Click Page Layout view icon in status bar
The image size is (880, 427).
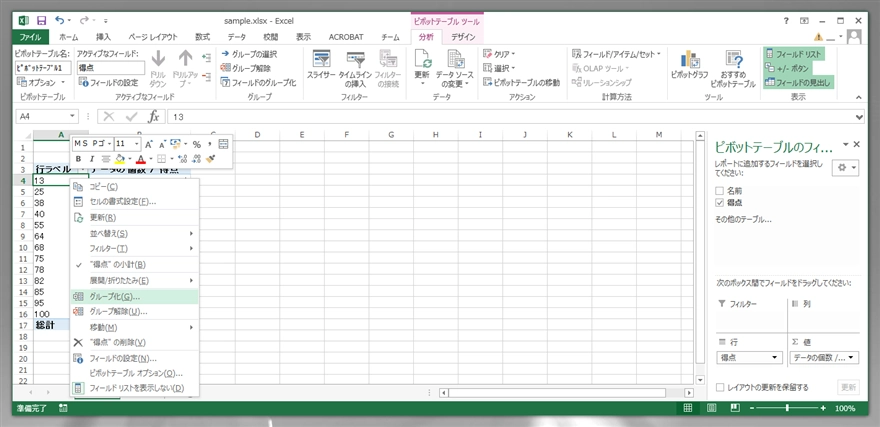[x=711, y=408]
